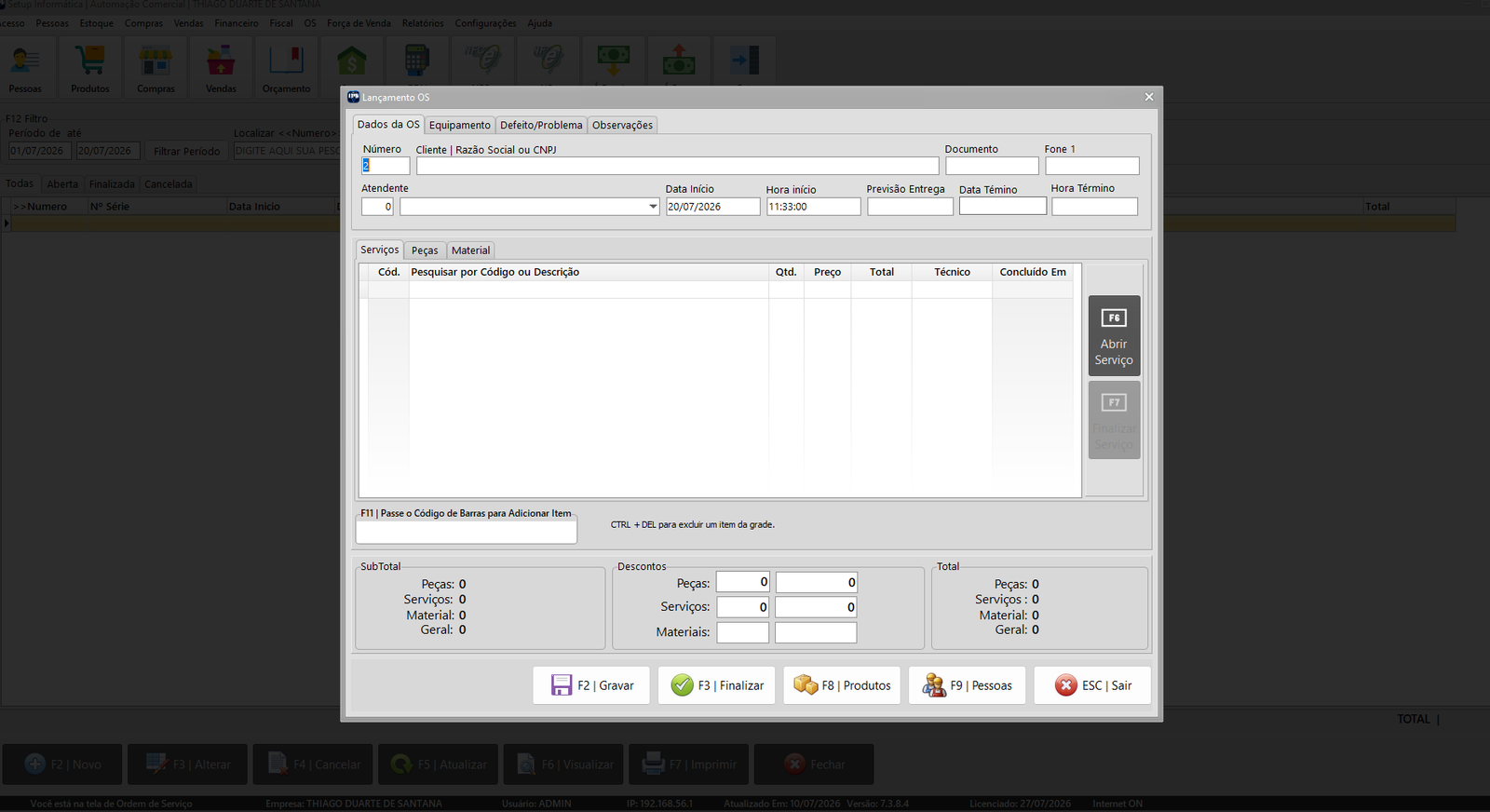Open the Configurações menu
Image resolution: width=1490 pixels, height=812 pixels.
click(485, 23)
